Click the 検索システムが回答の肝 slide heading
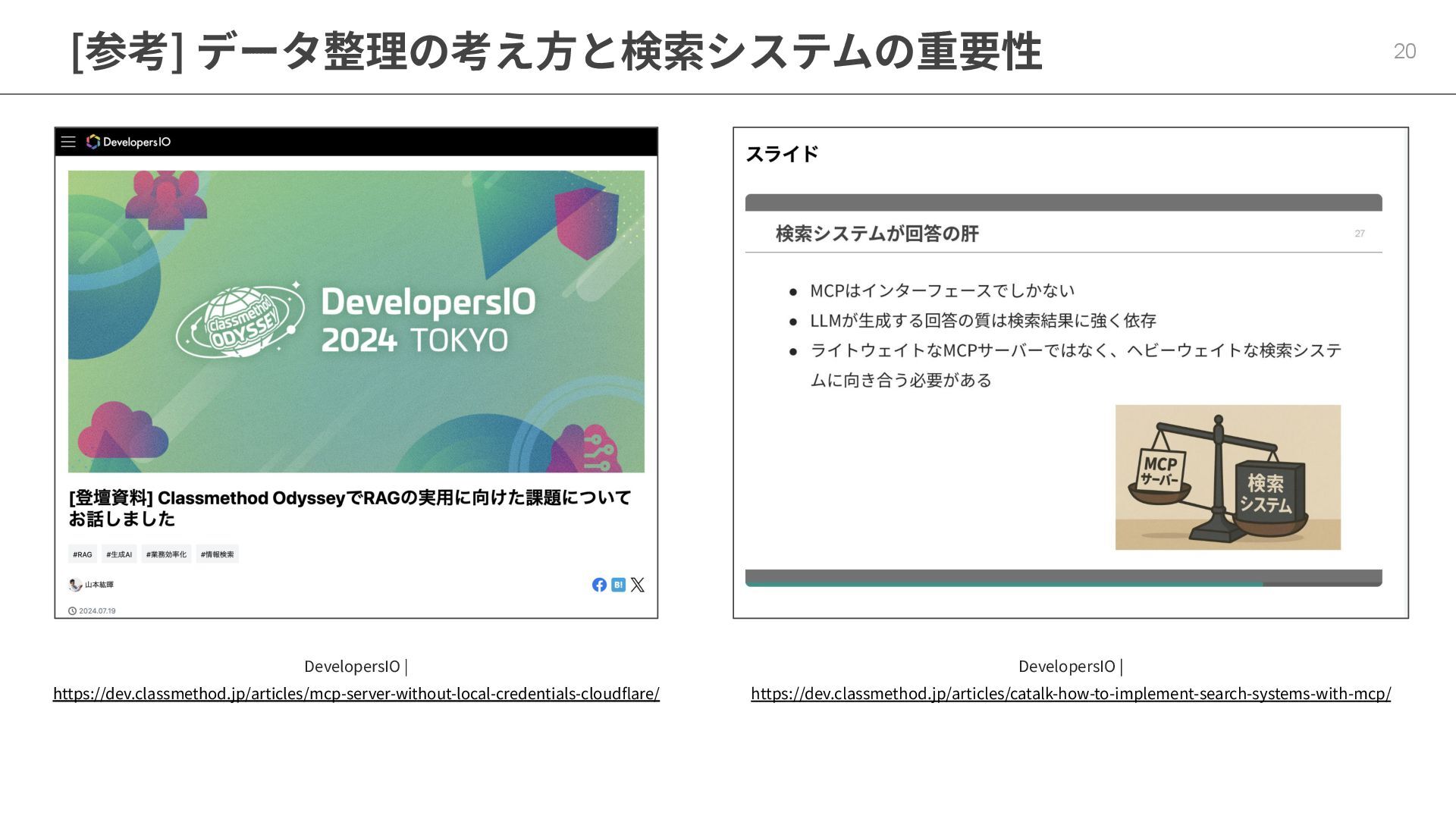1456x819 pixels. (877, 234)
